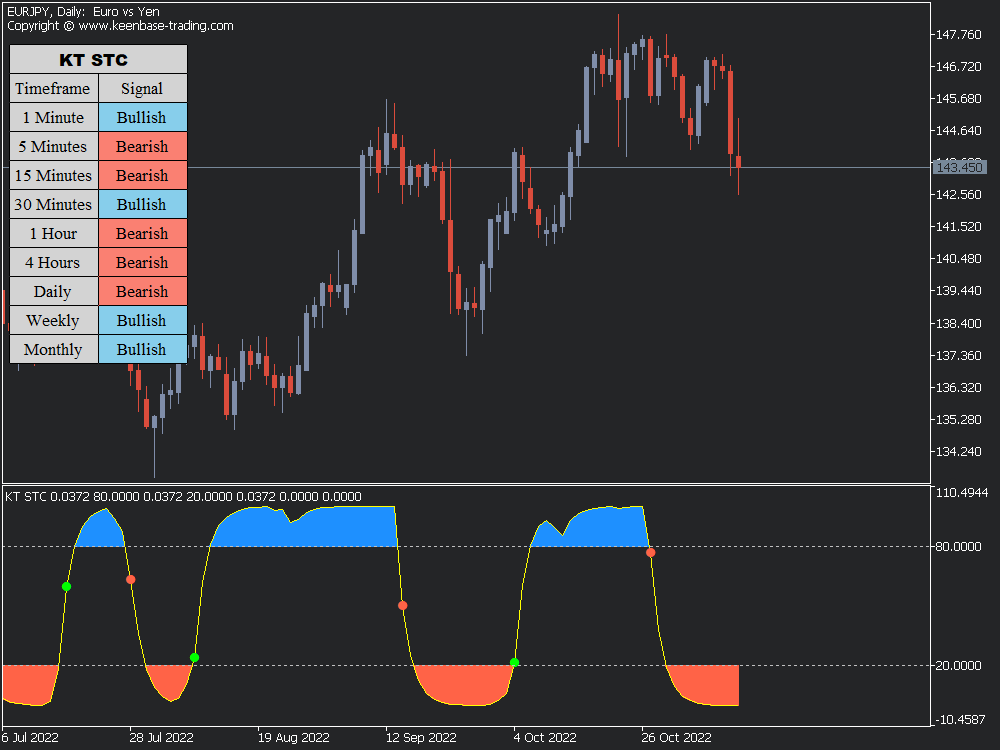Click the 110.4944 indicator scale label
Image resolution: width=1000 pixels, height=750 pixels.
(962, 492)
